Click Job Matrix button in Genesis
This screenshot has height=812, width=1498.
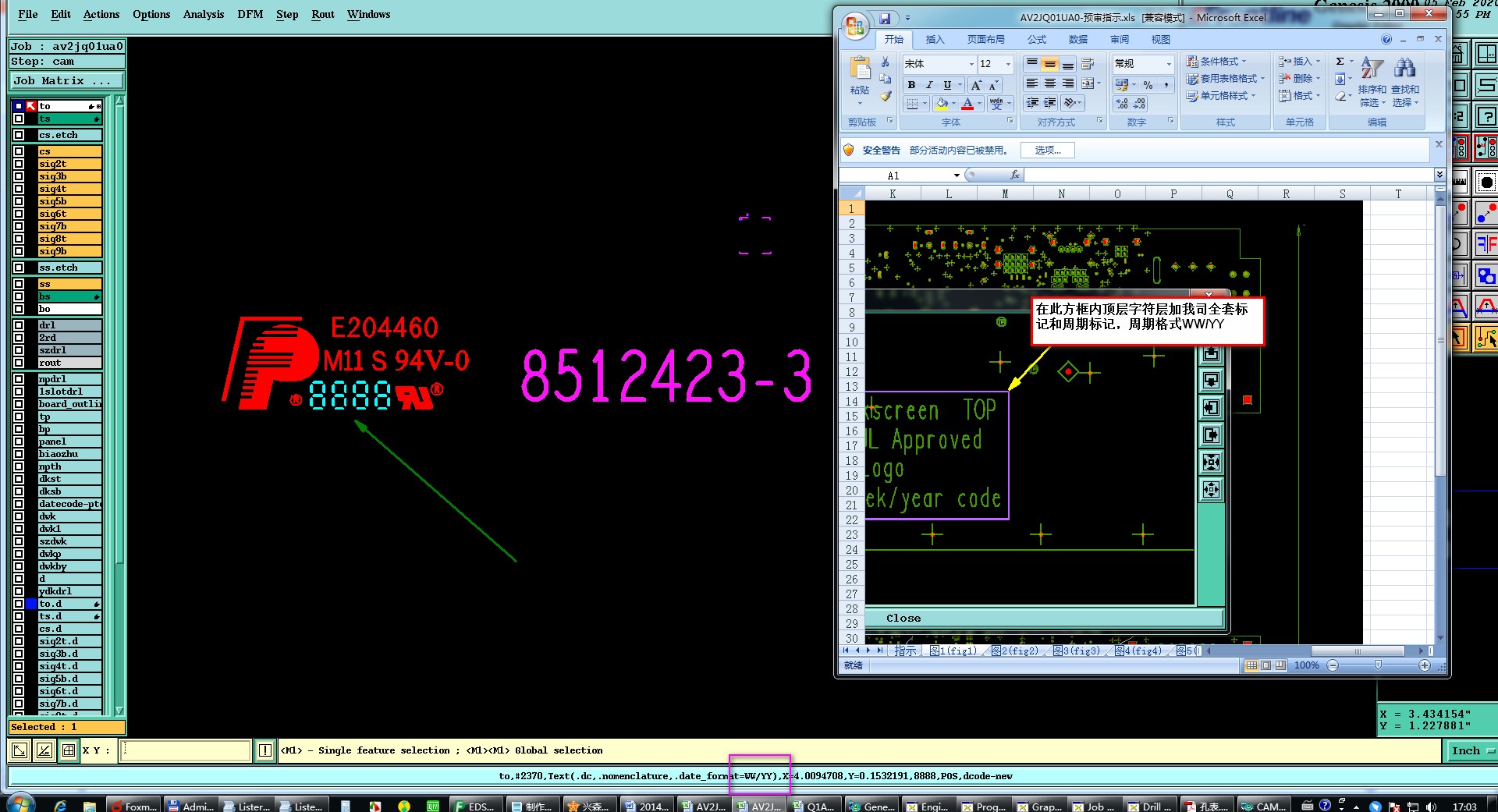coord(67,80)
